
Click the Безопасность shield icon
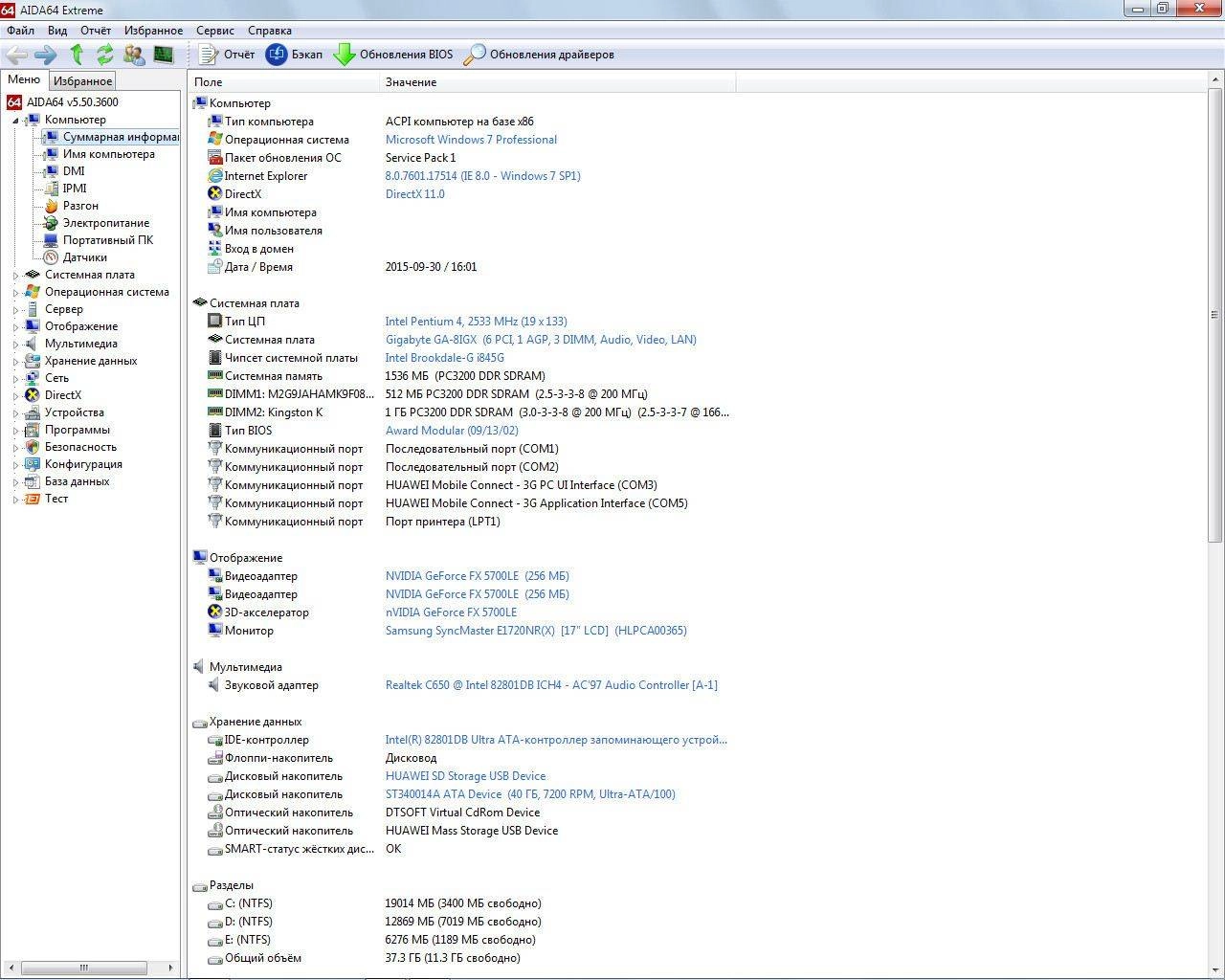tap(33, 447)
